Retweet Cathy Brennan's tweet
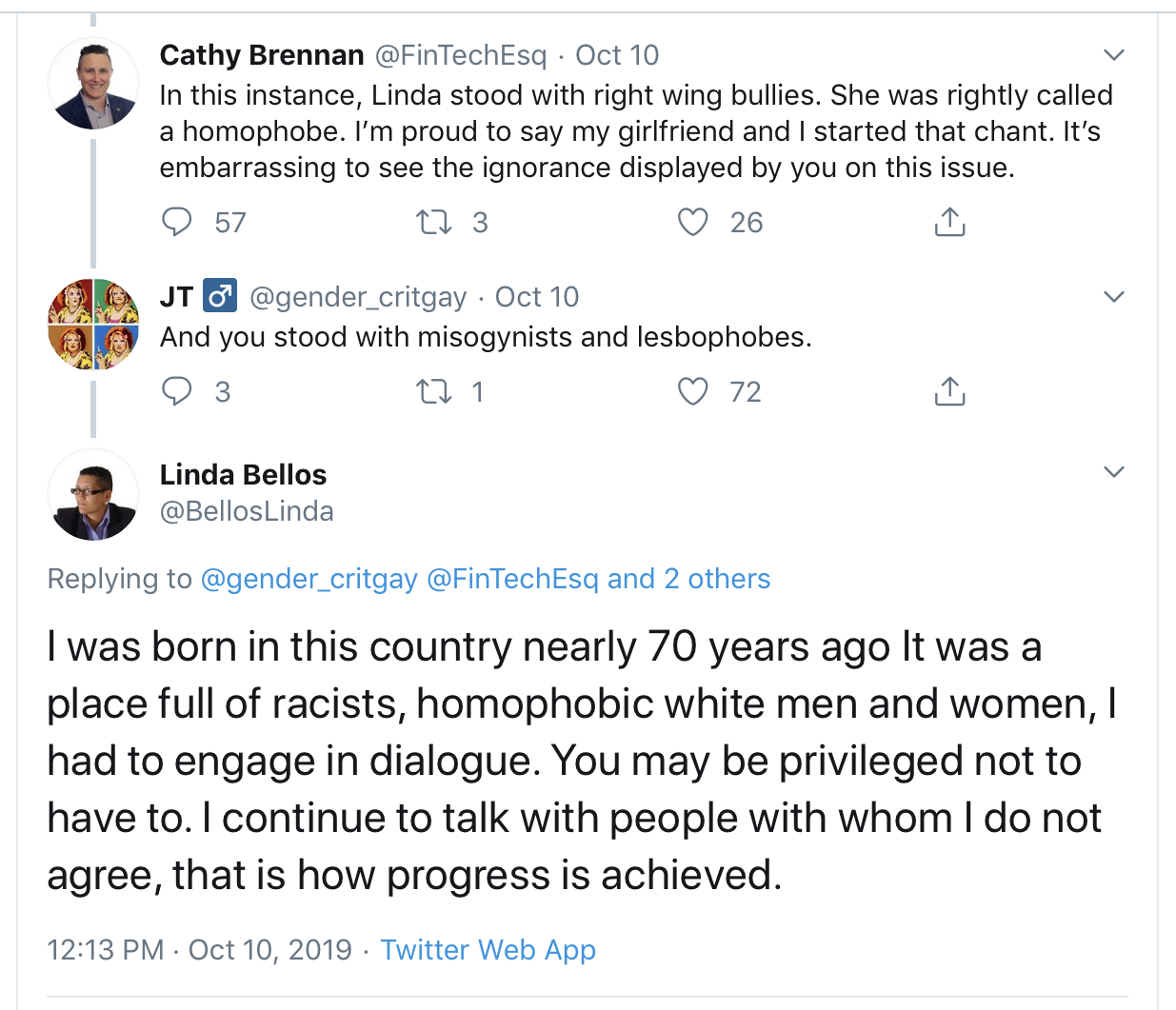This screenshot has width=1176, height=1010. (x=434, y=222)
